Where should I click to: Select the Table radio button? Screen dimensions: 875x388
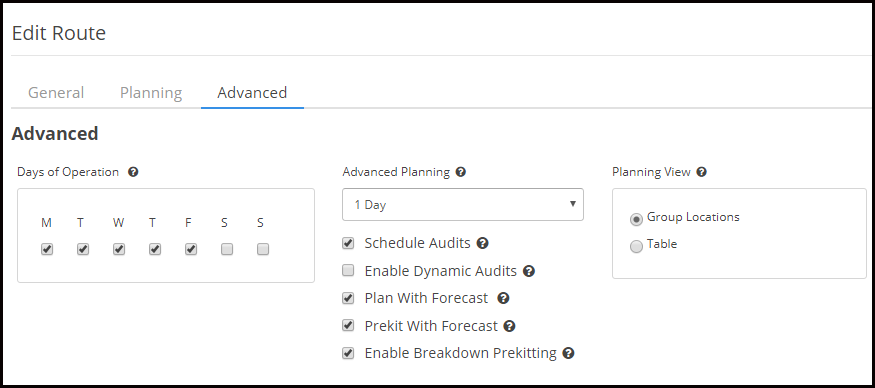(x=636, y=246)
